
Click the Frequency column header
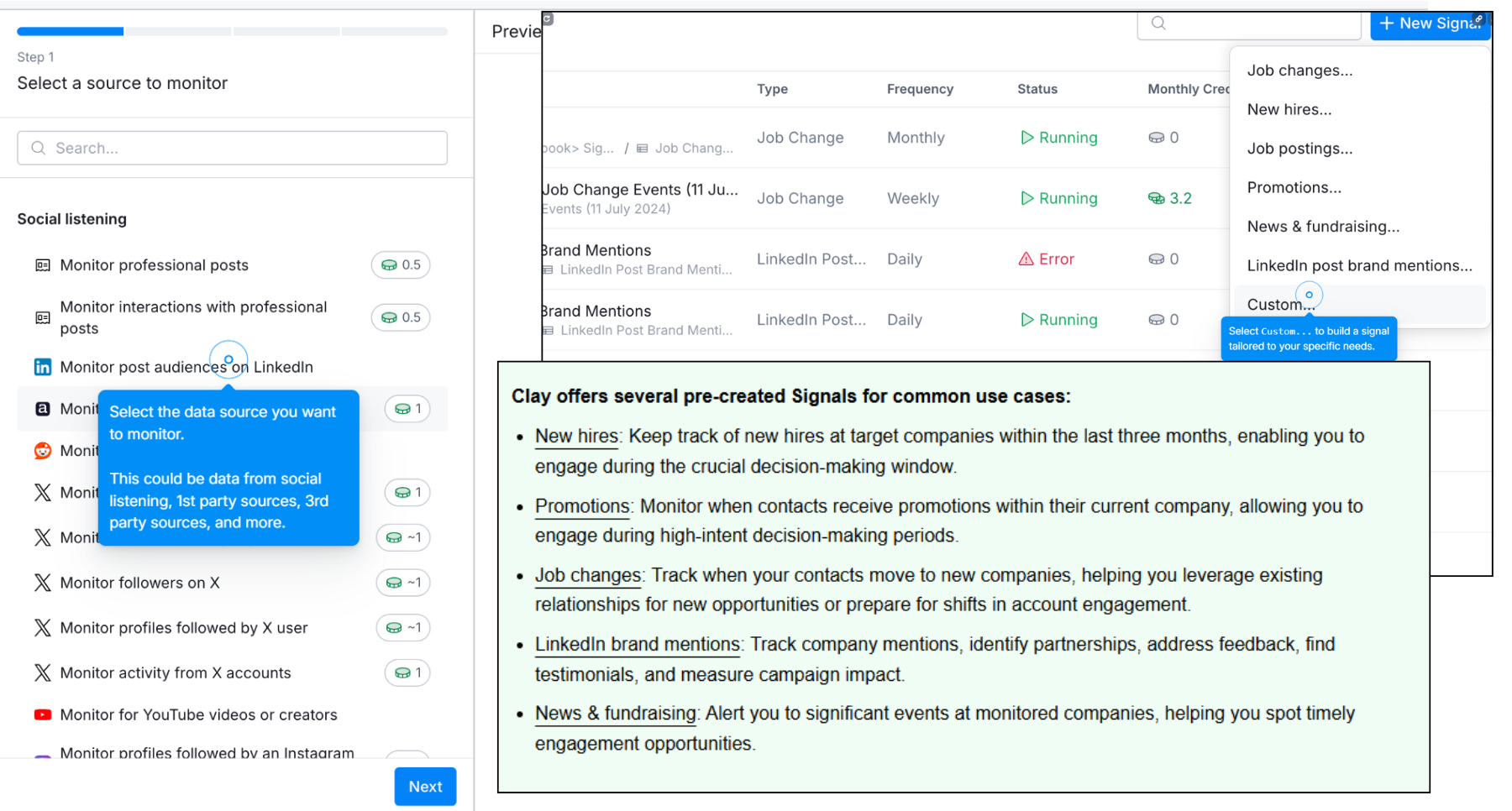pos(920,89)
